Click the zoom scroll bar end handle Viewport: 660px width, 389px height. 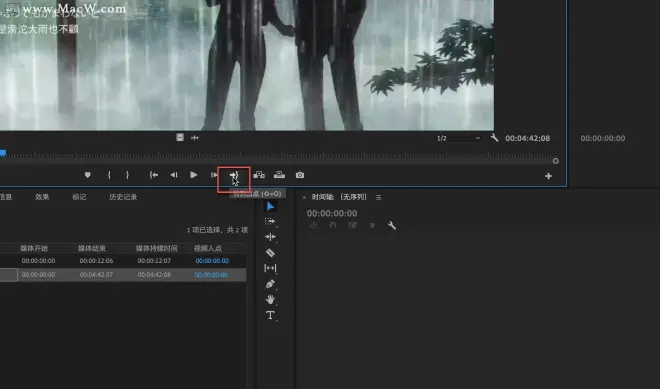coord(556,161)
